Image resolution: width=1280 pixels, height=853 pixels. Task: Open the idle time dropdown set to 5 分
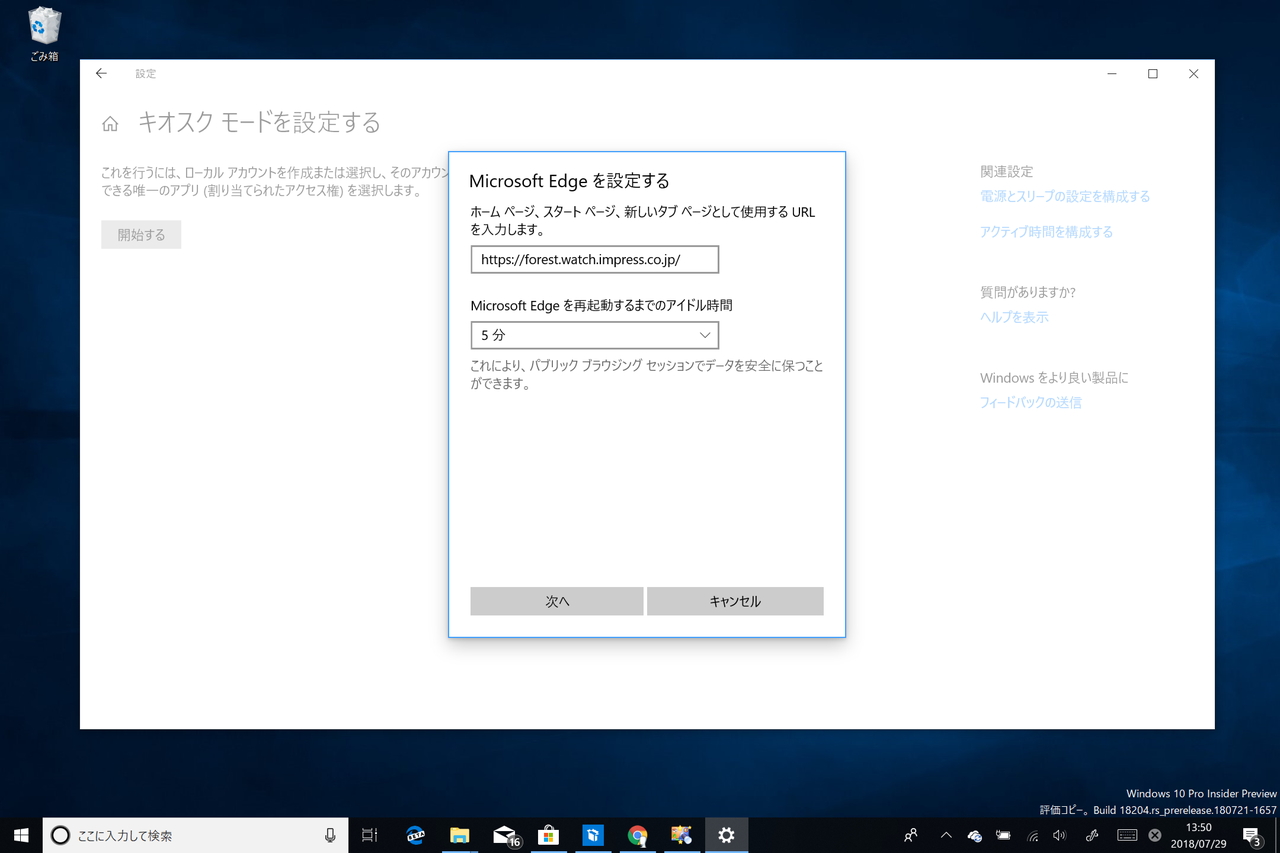click(x=595, y=335)
